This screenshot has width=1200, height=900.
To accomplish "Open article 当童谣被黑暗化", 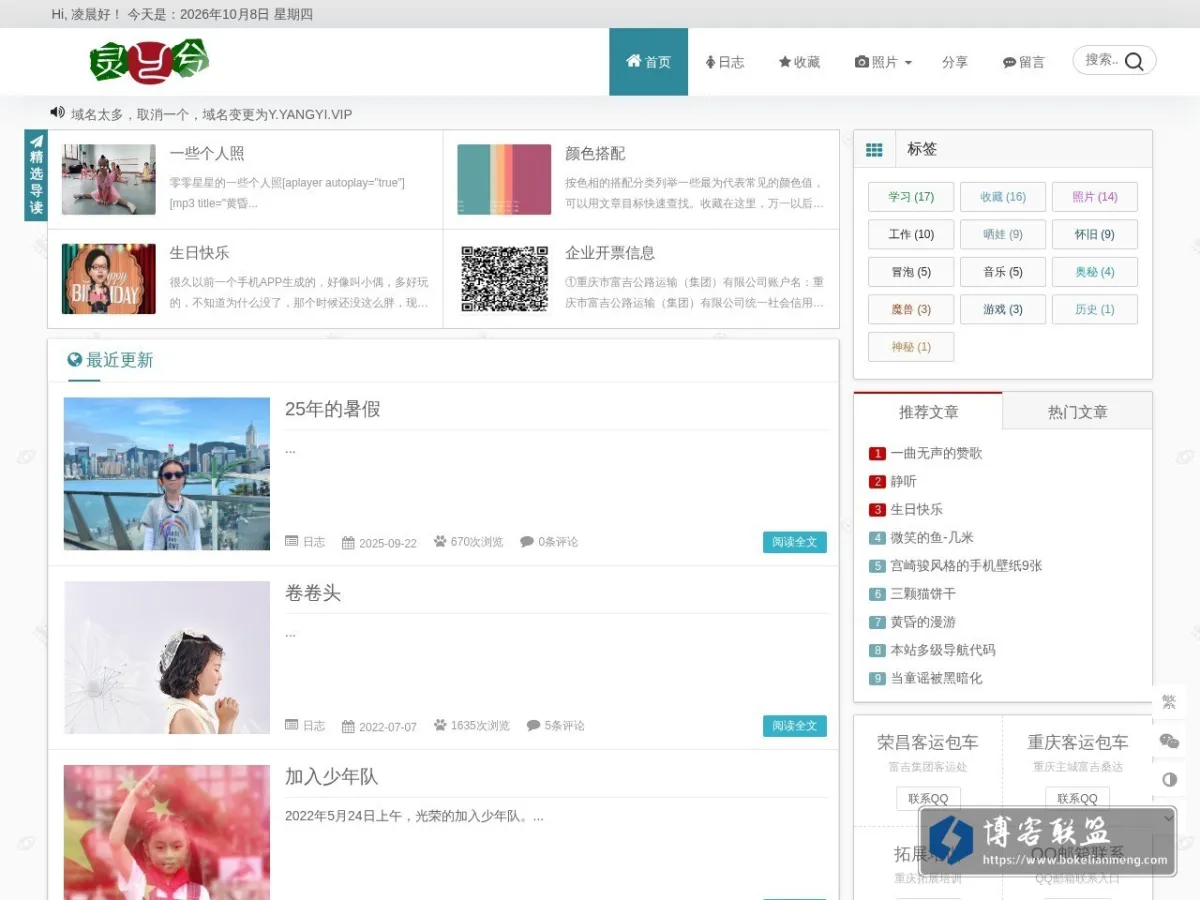I will (x=936, y=677).
